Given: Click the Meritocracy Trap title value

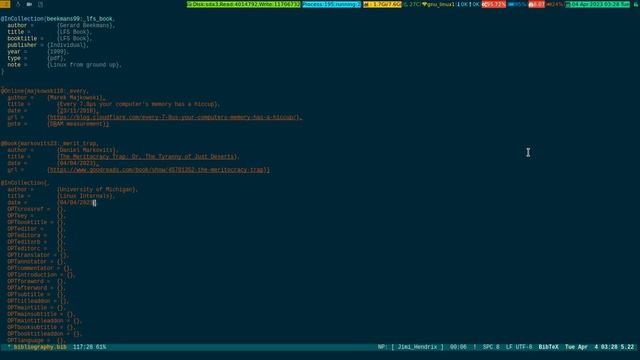Looking at the screenshot, I should pos(148,156).
